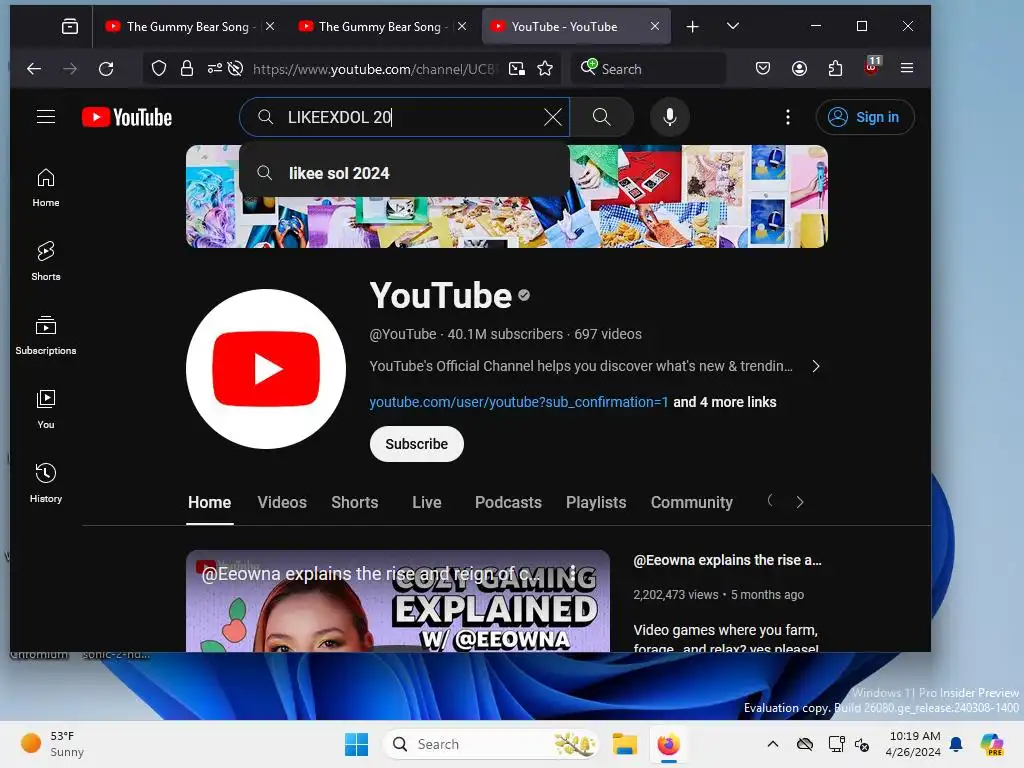Click the Firefox toolbar Search box
This screenshot has height=768, width=1024.
click(x=648, y=69)
